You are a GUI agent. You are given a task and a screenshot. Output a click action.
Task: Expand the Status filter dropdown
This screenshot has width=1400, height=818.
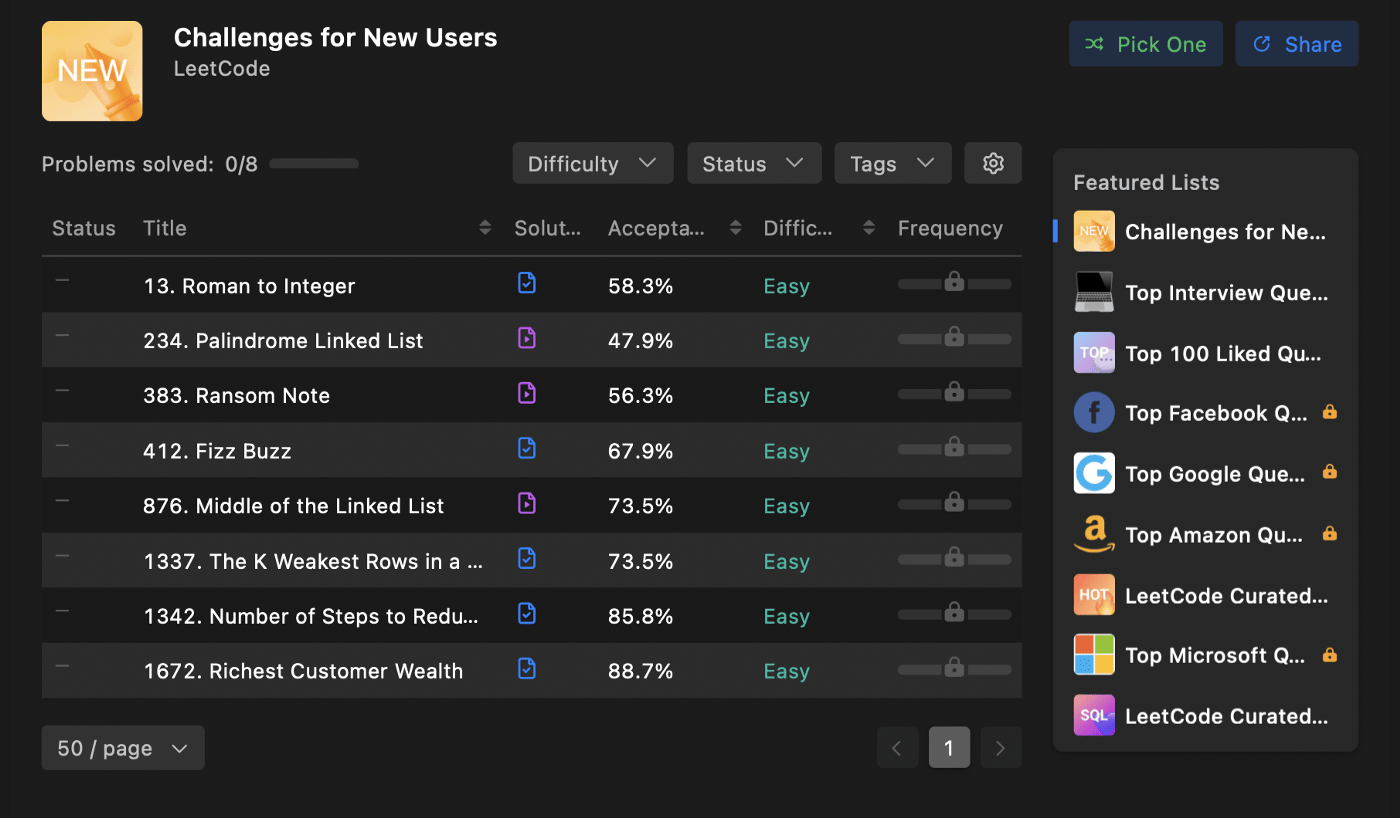pyautogui.click(x=753, y=163)
